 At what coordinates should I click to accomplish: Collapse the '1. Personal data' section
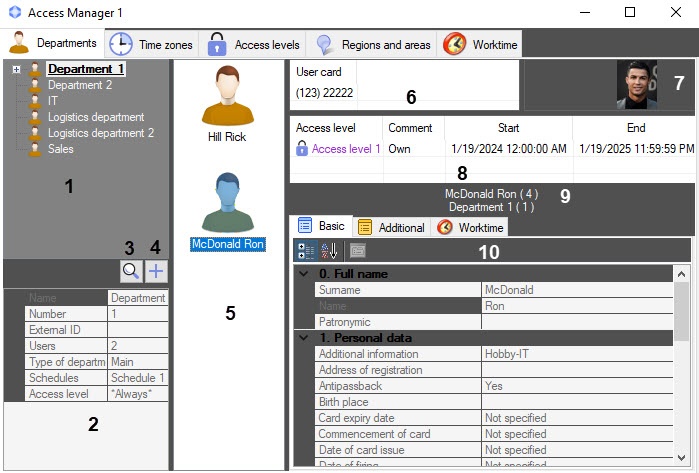click(304, 338)
